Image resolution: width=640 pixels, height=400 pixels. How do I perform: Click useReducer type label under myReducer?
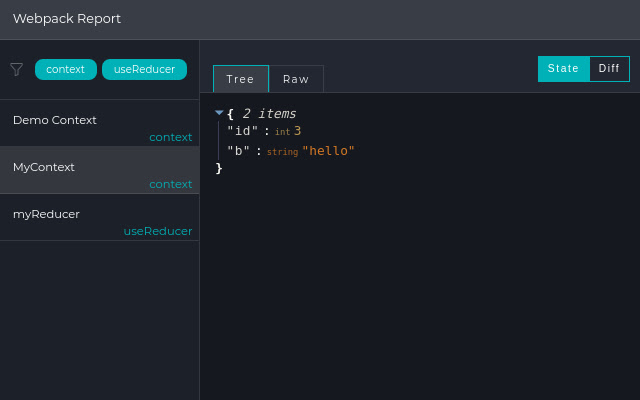click(x=157, y=231)
